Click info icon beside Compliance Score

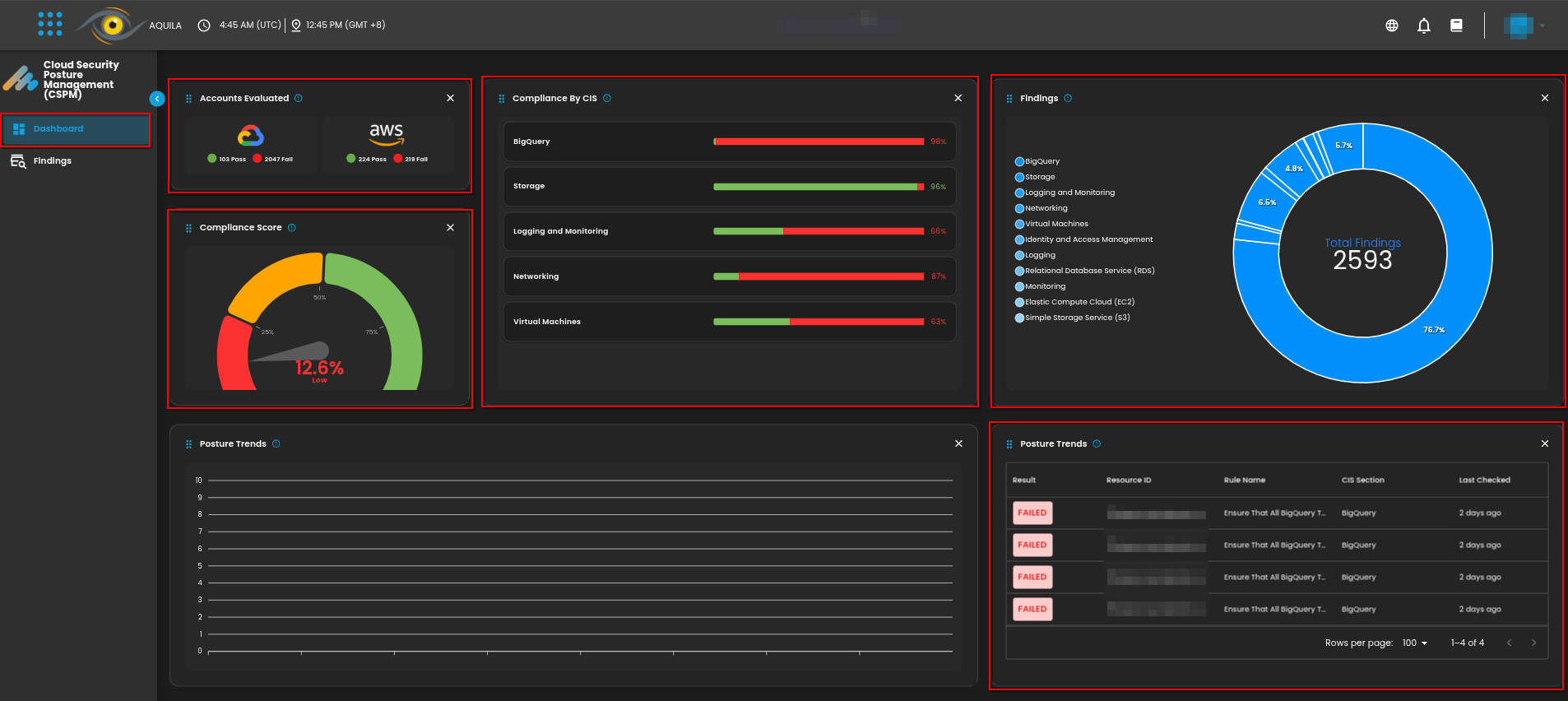tap(292, 228)
